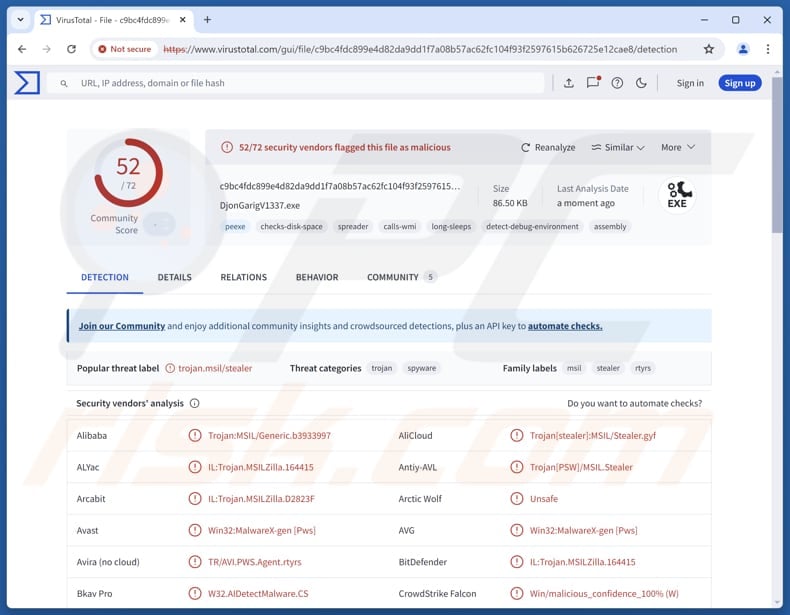Click the VirusTotal logo icon
The height and width of the screenshot is (615, 790).
(x=27, y=83)
